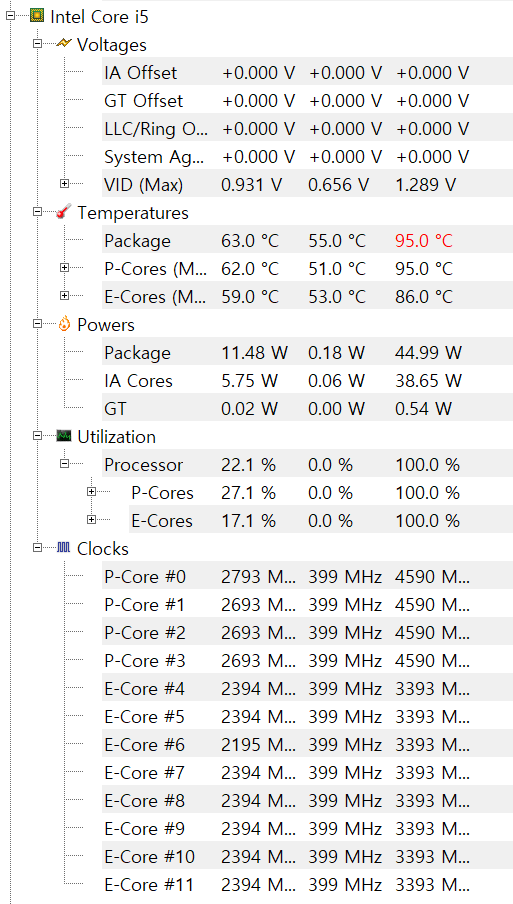Click the Utilization graph icon
Screen dimensions: 513x904
click(x=64, y=436)
